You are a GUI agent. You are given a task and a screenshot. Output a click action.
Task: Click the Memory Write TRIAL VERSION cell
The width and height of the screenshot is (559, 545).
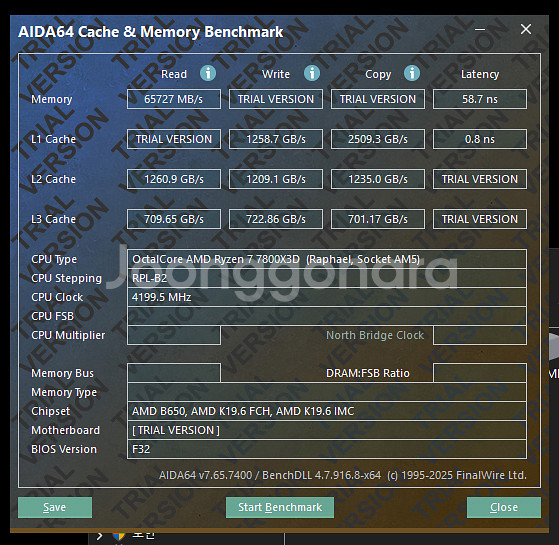pyautogui.click(x=276, y=99)
